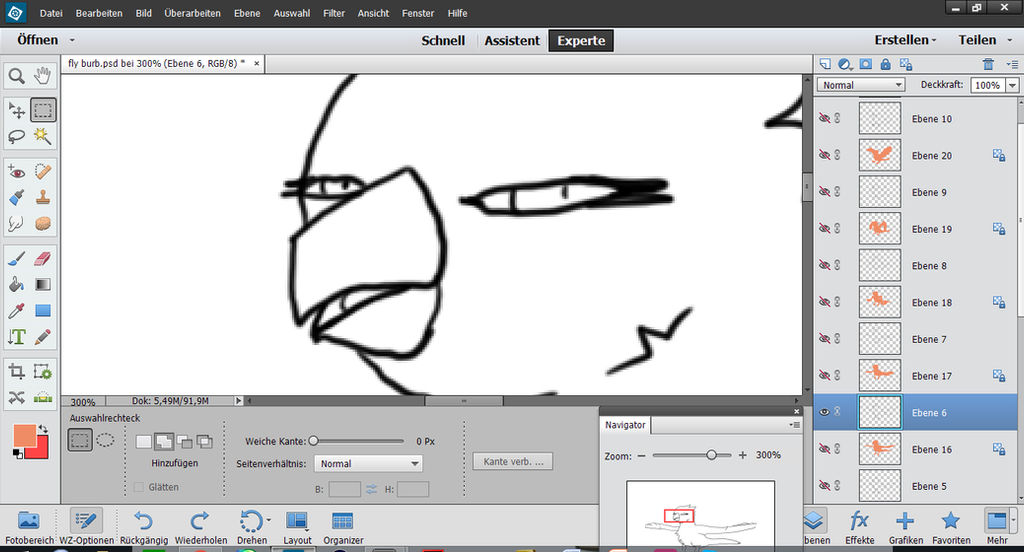Viewport: 1024px width, 552px height.
Task: Open the Bearbeiten menu
Action: point(99,13)
